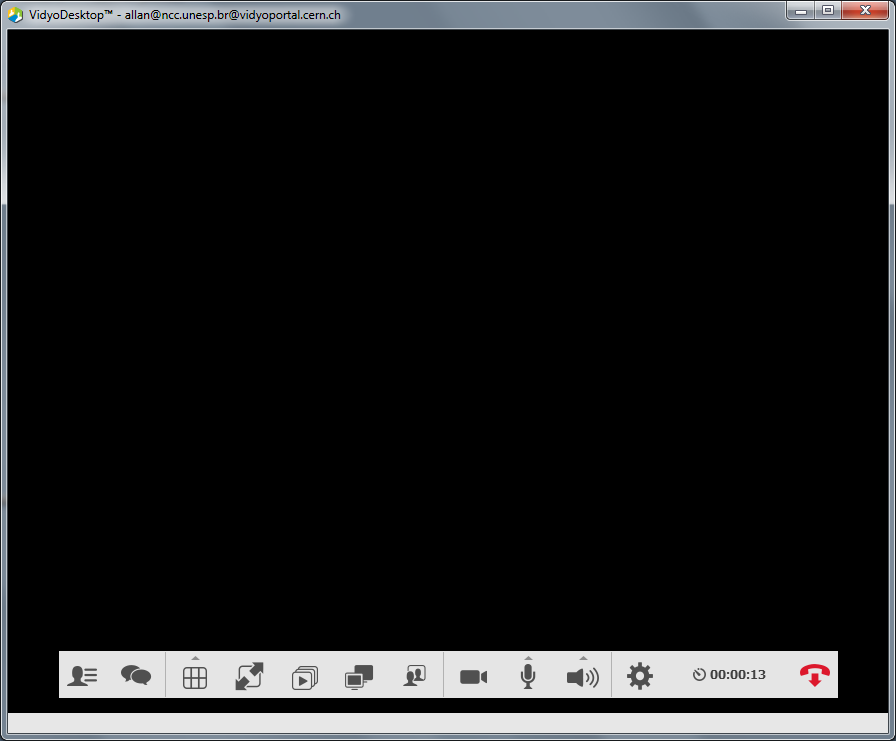Click the title text allan@ncc.unesp.br@vidyoportal.cern.ch
The width and height of the screenshot is (896, 741).
click(233, 15)
